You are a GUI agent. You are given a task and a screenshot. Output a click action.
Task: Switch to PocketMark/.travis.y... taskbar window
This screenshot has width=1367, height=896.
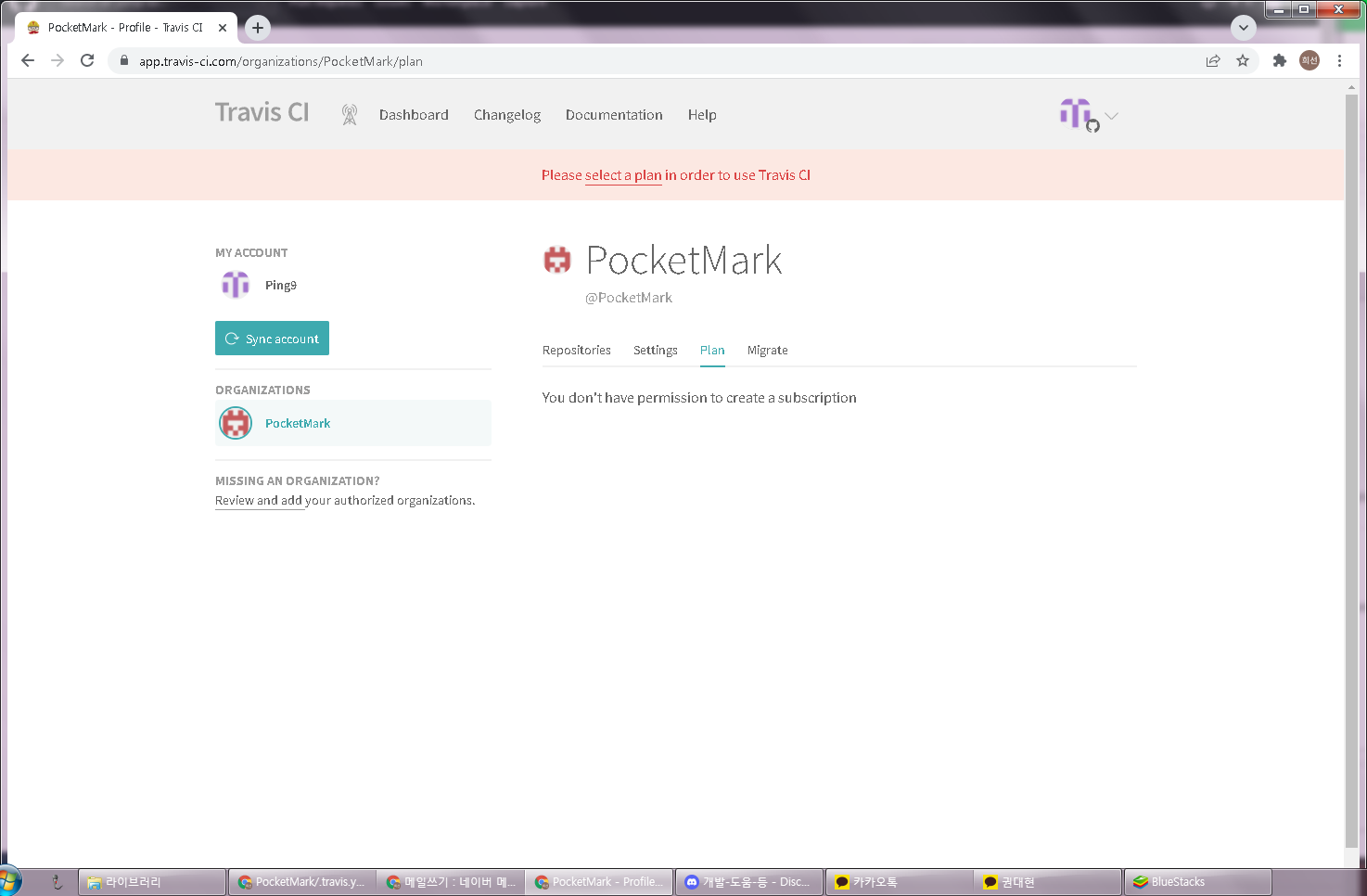(x=302, y=882)
